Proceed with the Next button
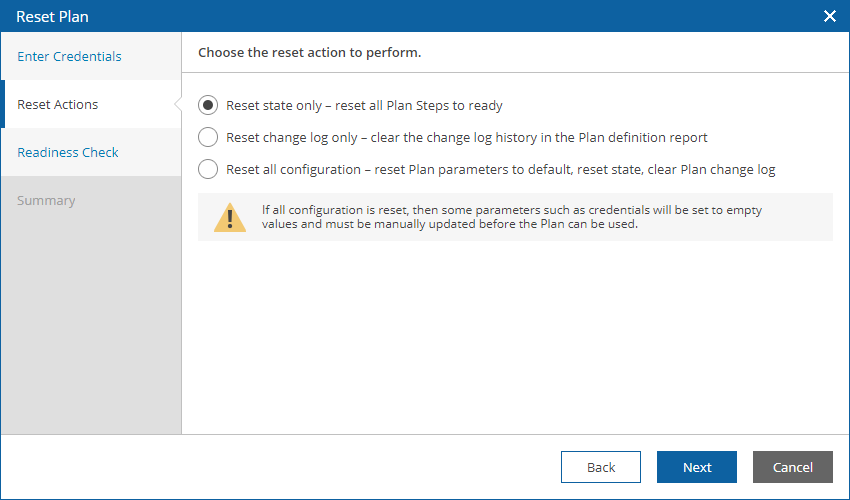This screenshot has width=850, height=500. (697, 467)
